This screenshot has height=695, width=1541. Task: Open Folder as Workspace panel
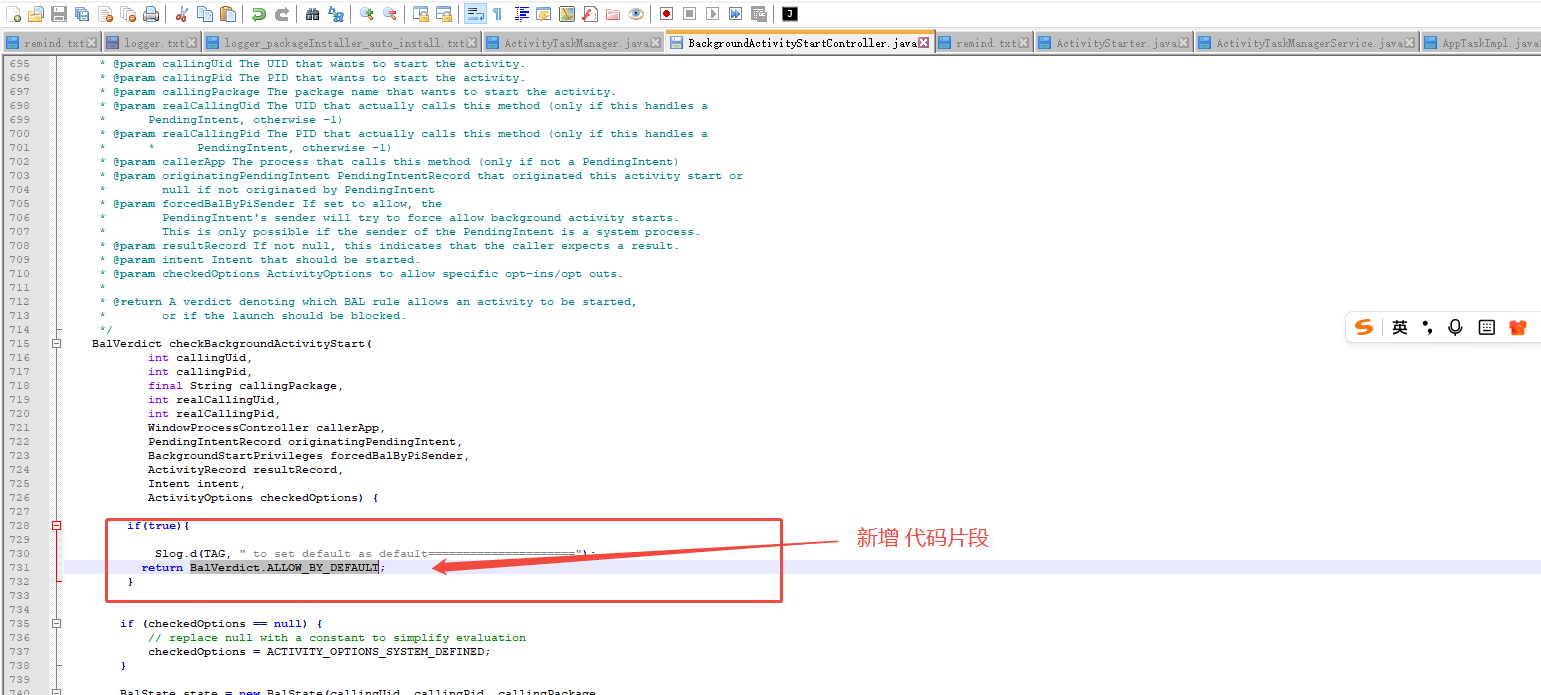[612, 14]
